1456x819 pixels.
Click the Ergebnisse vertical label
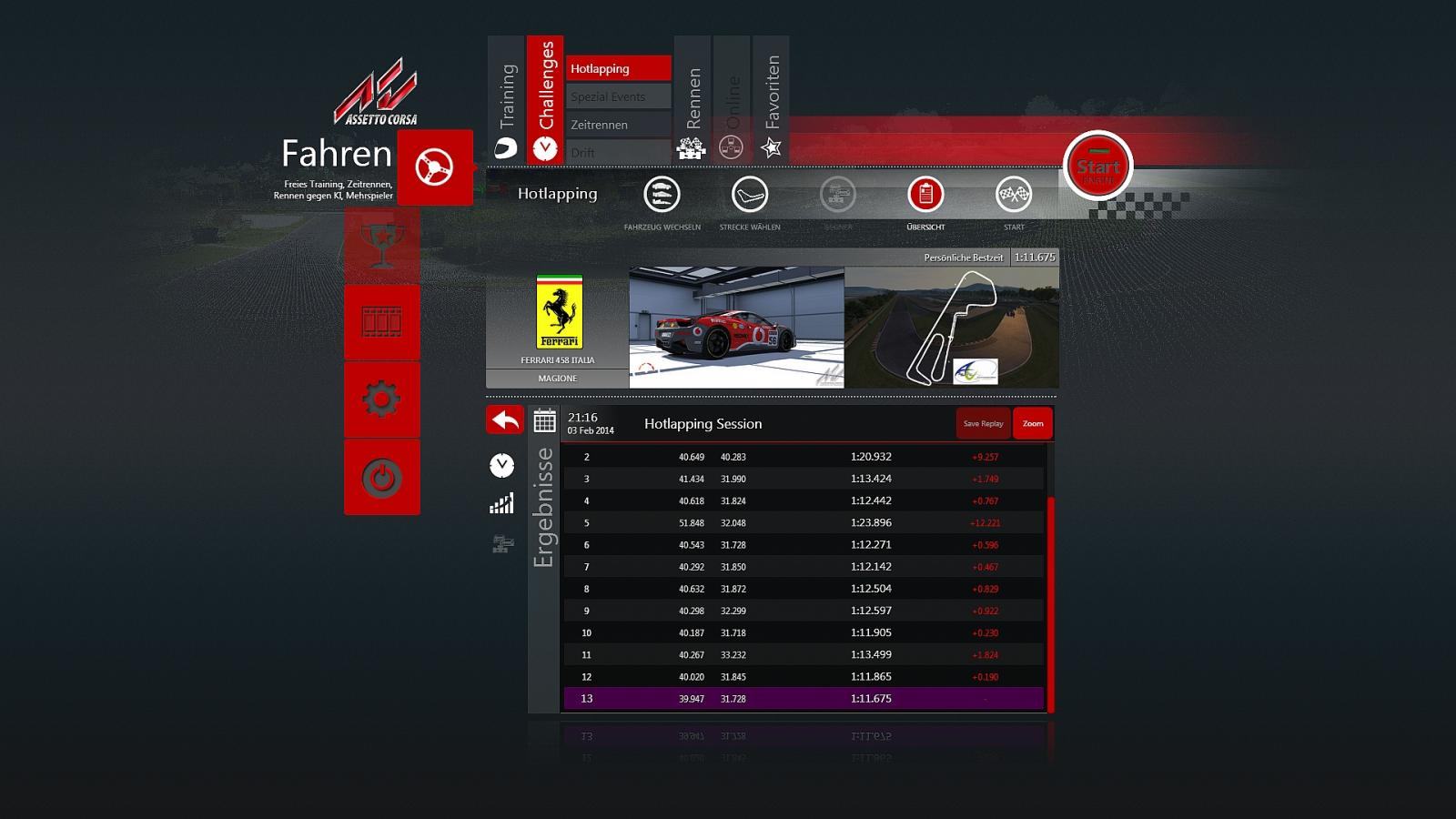pyautogui.click(x=543, y=508)
